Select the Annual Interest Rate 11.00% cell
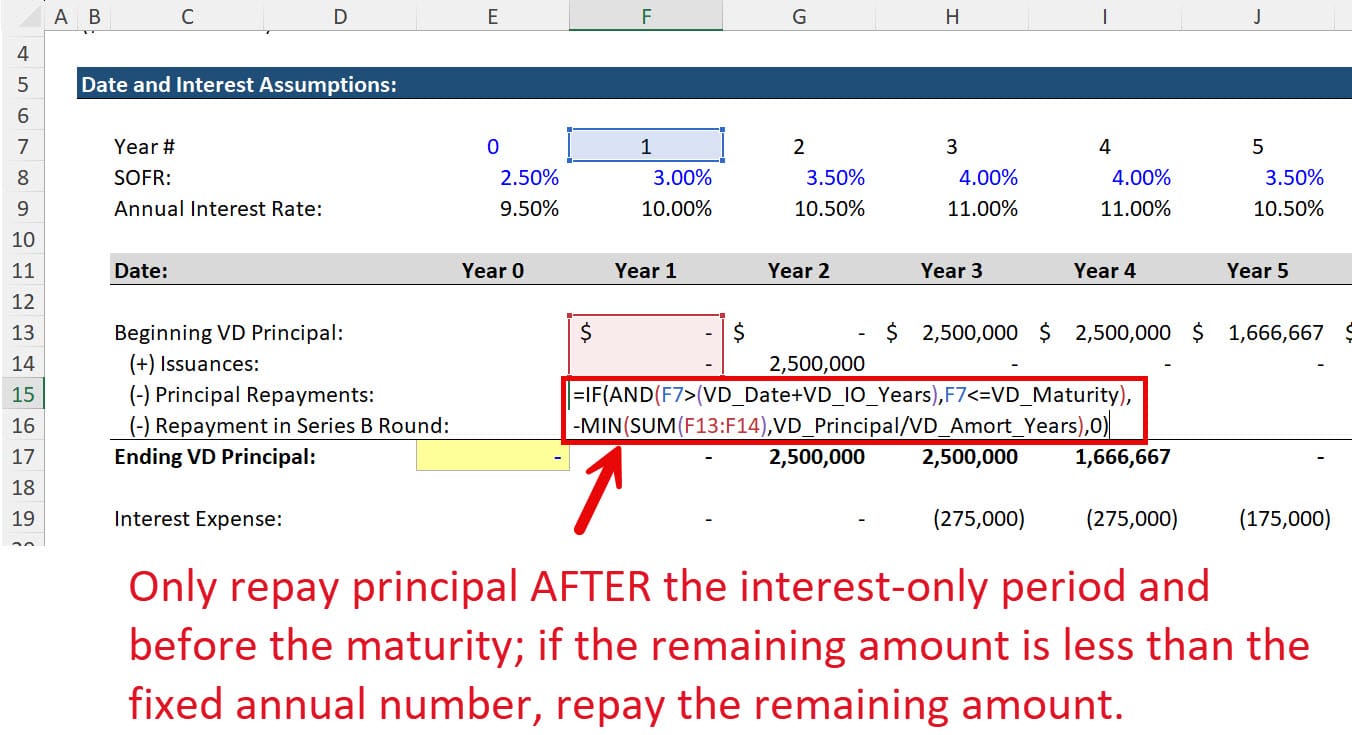 [x=984, y=208]
